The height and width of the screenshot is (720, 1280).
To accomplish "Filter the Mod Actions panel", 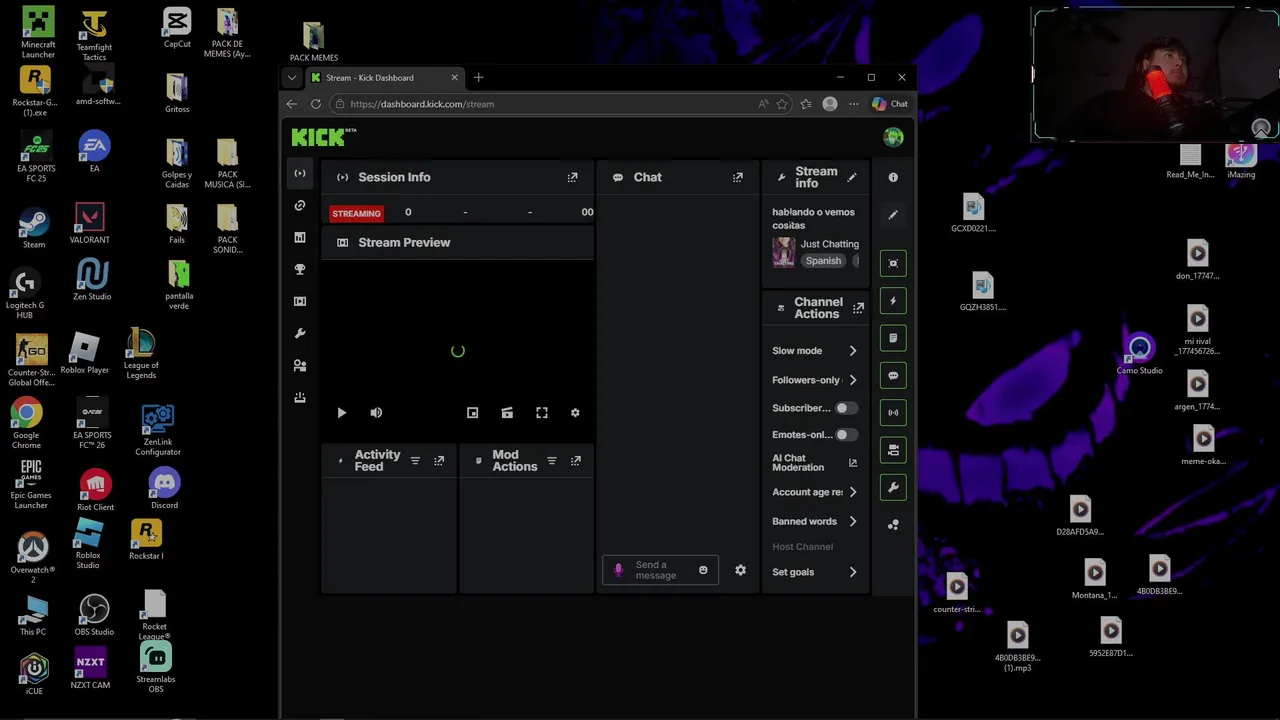I will [551, 461].
